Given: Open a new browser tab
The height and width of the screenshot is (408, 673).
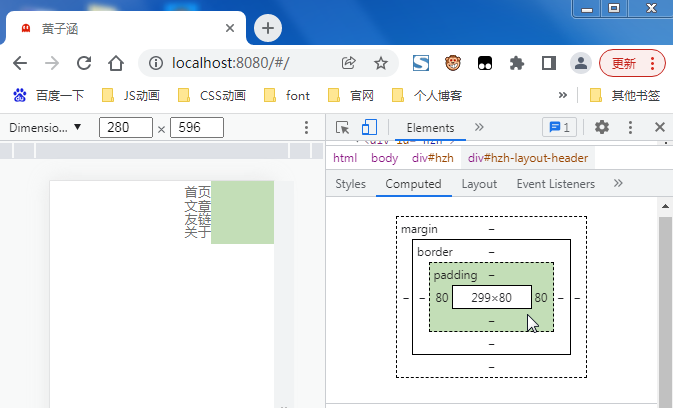Looking at the screenshot, I should coord(268,28).
